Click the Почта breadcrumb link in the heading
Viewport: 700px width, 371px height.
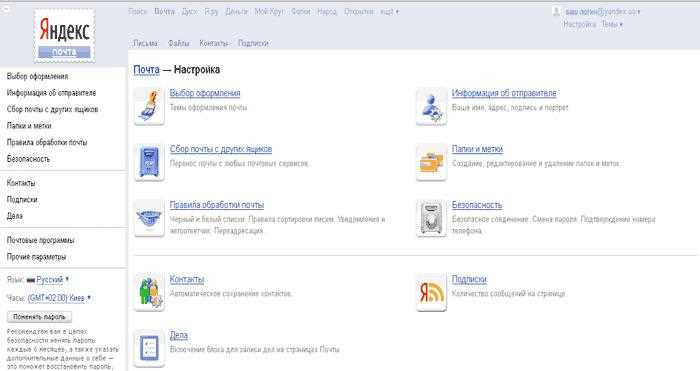coord(146,70)
